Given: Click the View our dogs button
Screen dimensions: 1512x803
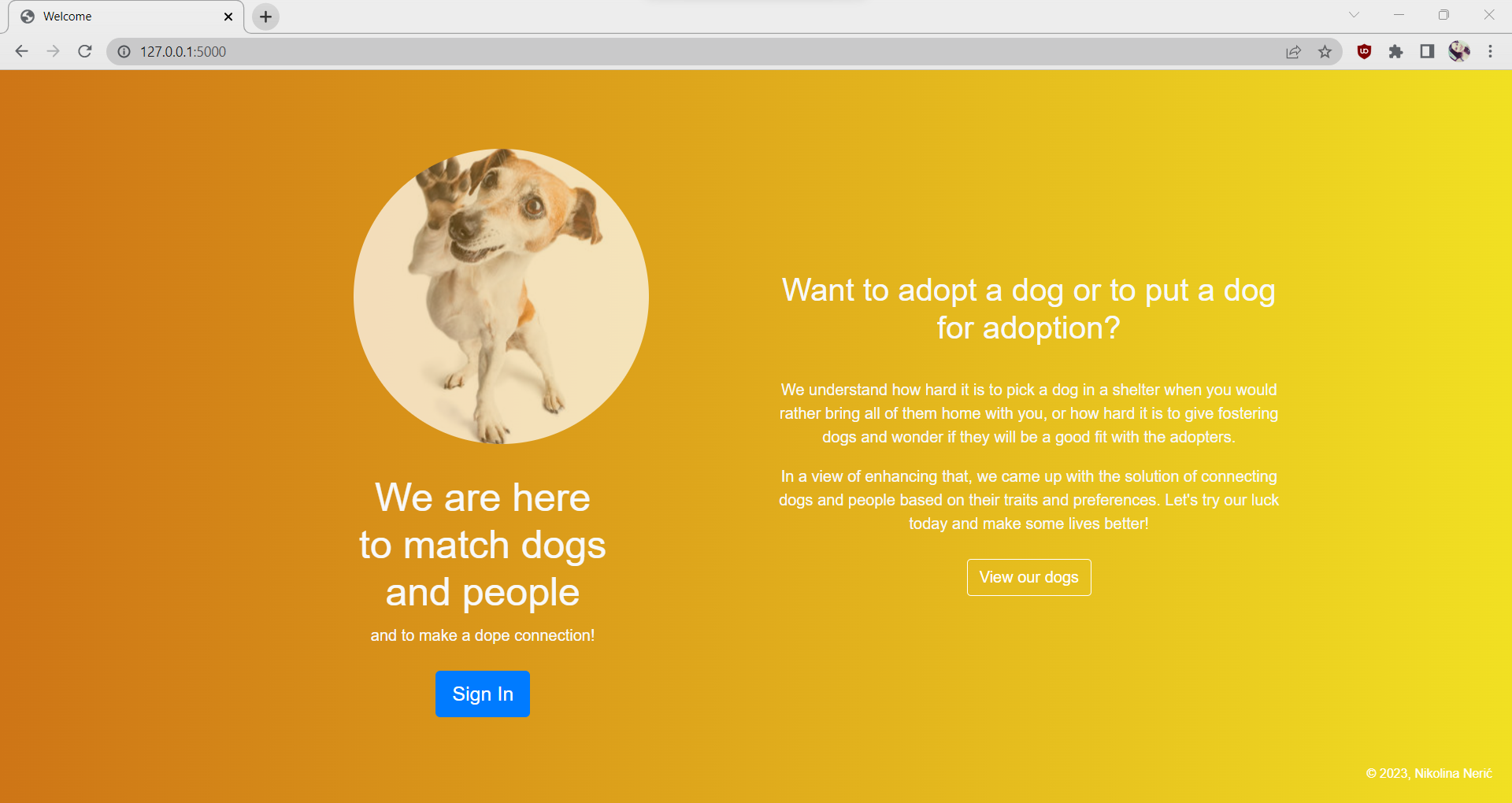Looking at the screenshot, I should coord(1028,577).
